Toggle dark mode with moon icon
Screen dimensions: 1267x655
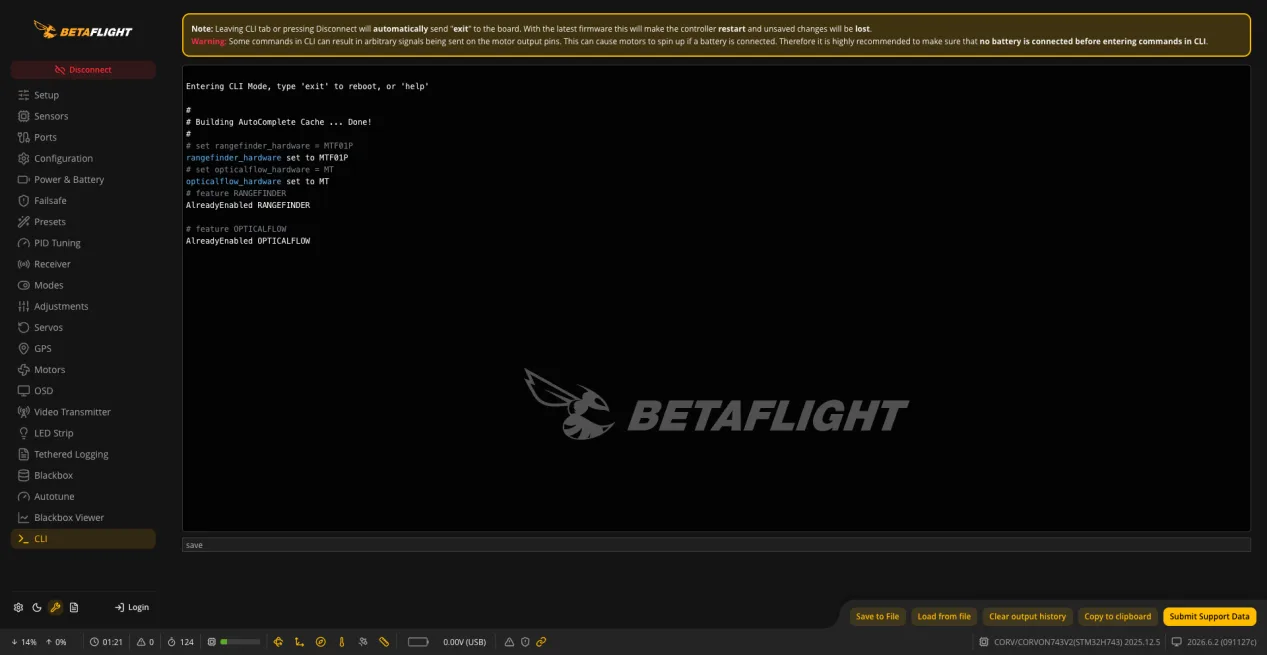coord(37,607)
